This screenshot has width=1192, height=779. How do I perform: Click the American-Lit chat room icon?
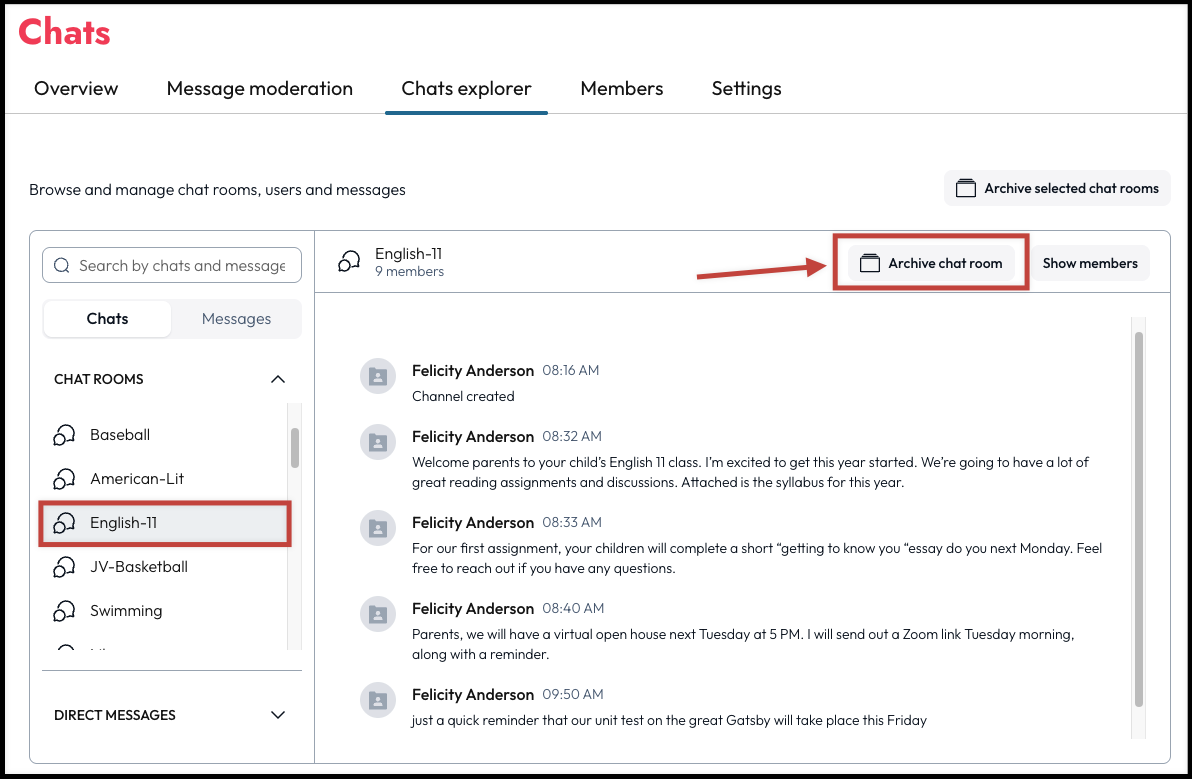coord(64,479)
